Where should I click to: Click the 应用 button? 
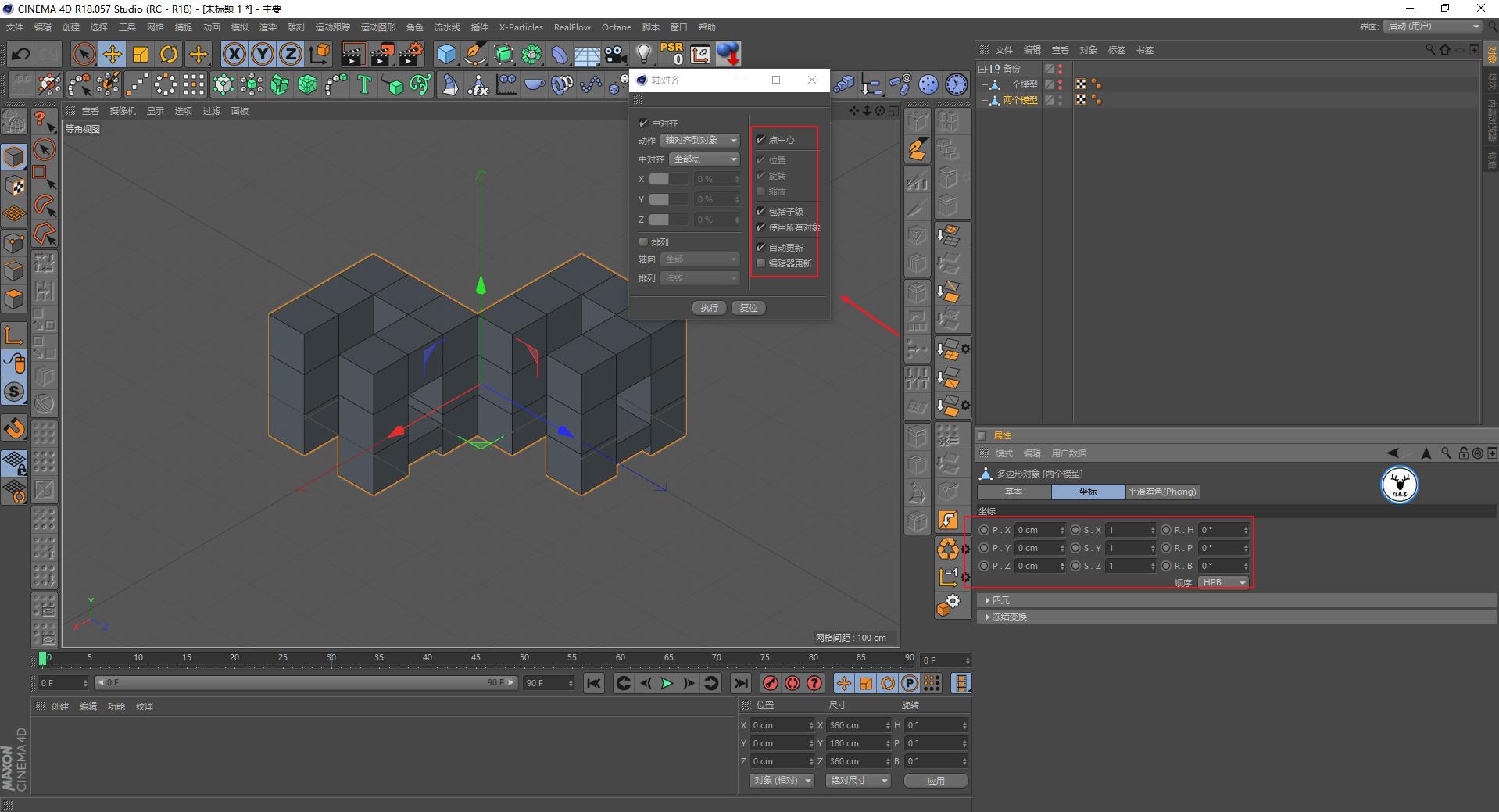point(936,781)
